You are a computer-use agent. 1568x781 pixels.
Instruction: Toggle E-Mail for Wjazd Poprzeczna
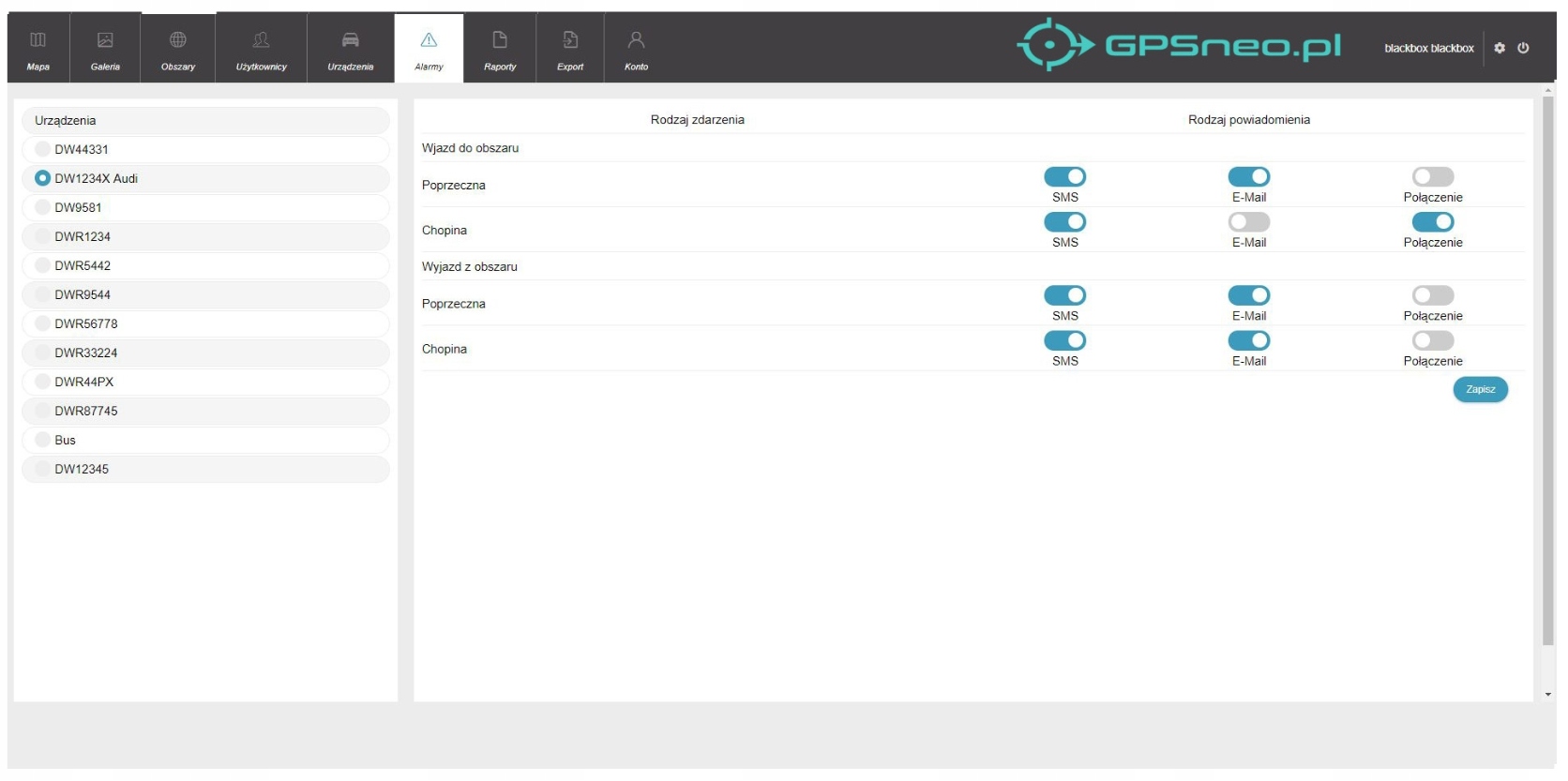[1249, 176]
